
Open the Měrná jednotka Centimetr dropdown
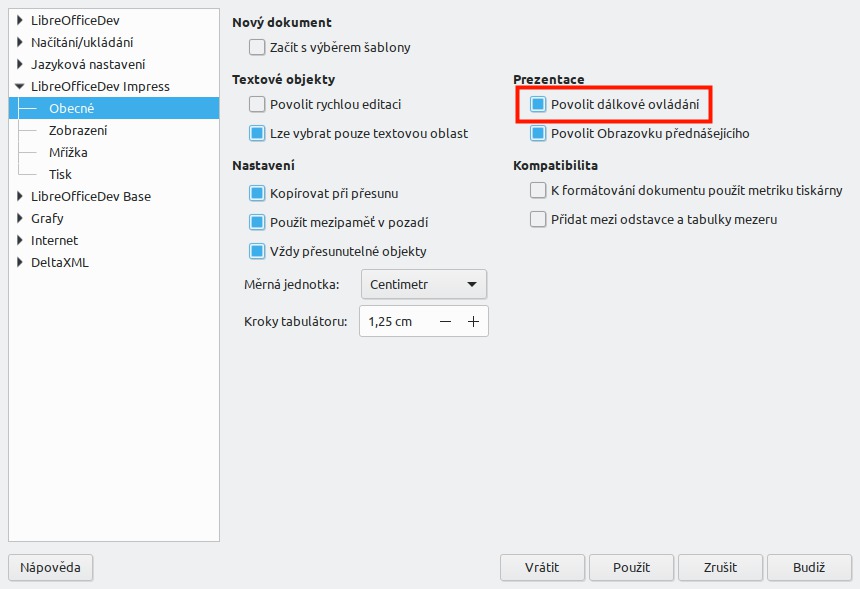423,284
